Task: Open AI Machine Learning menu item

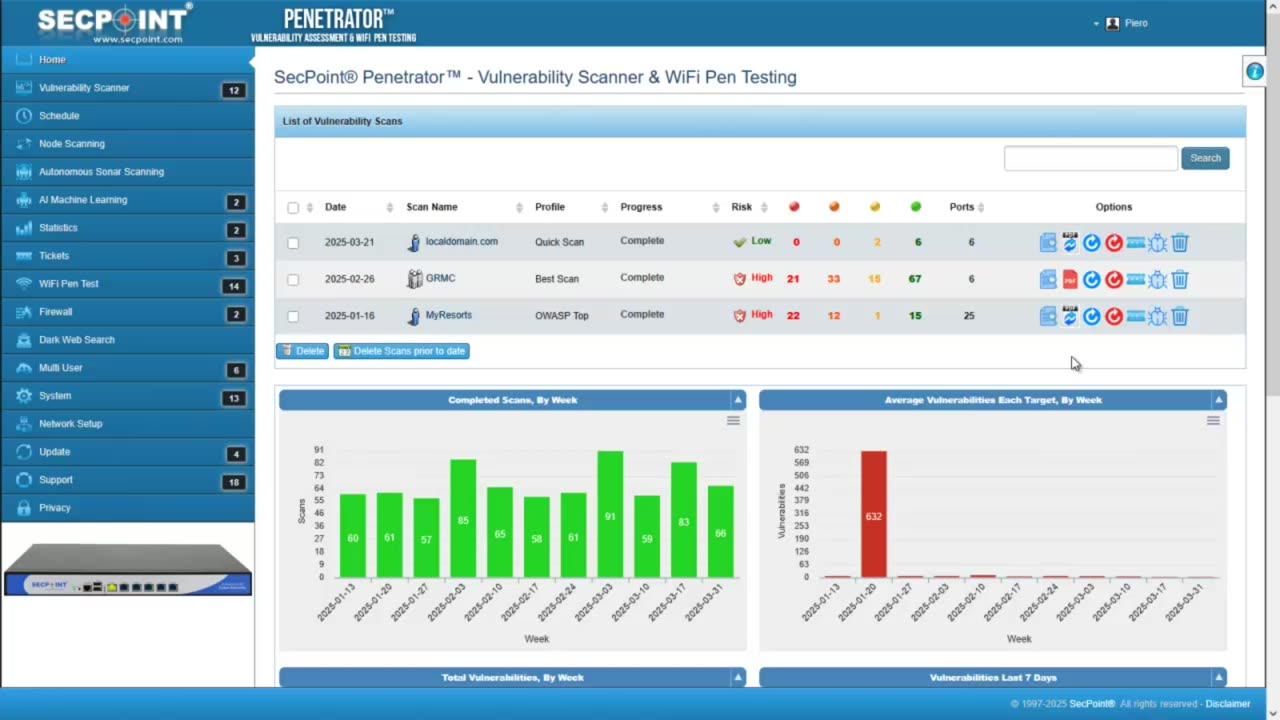Action: 127,200
